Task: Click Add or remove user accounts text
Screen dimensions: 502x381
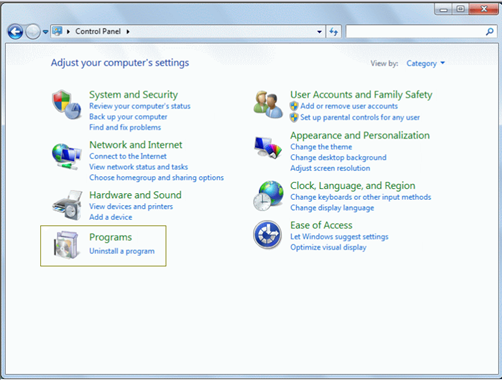Action: point(349,106)
